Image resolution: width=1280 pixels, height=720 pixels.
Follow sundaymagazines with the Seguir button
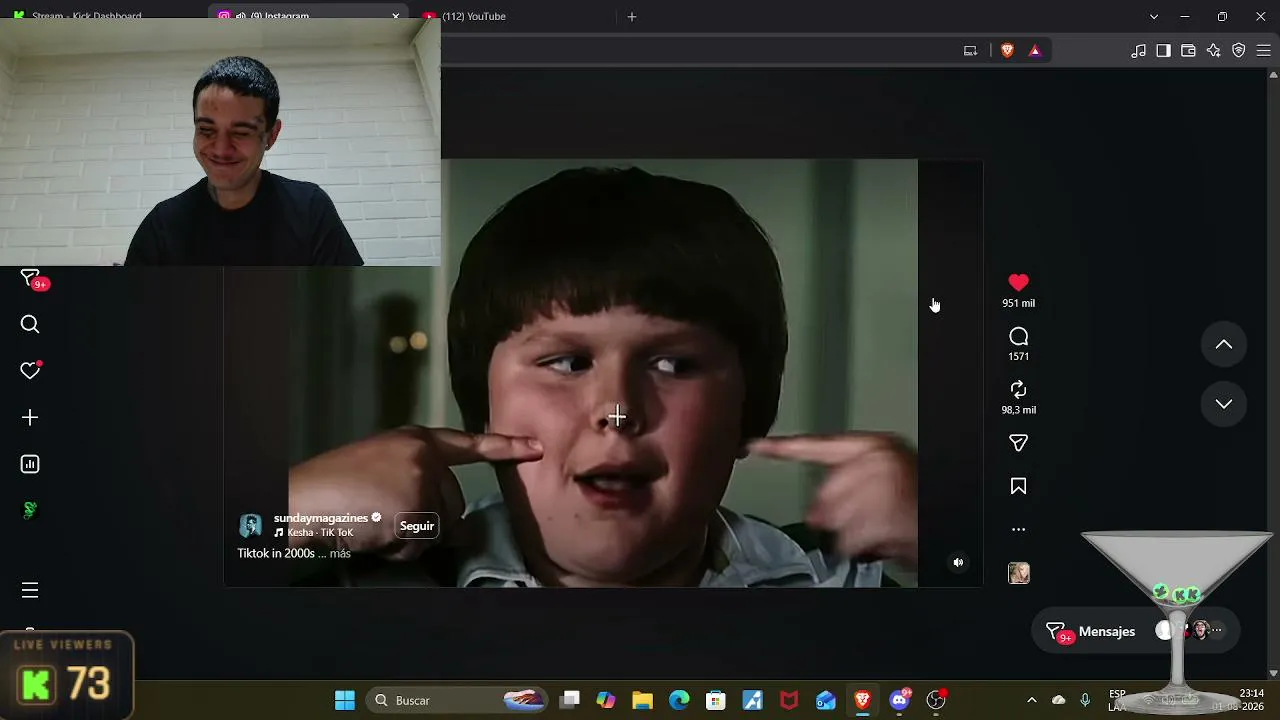pyautogui.click(x=417, y=526)
